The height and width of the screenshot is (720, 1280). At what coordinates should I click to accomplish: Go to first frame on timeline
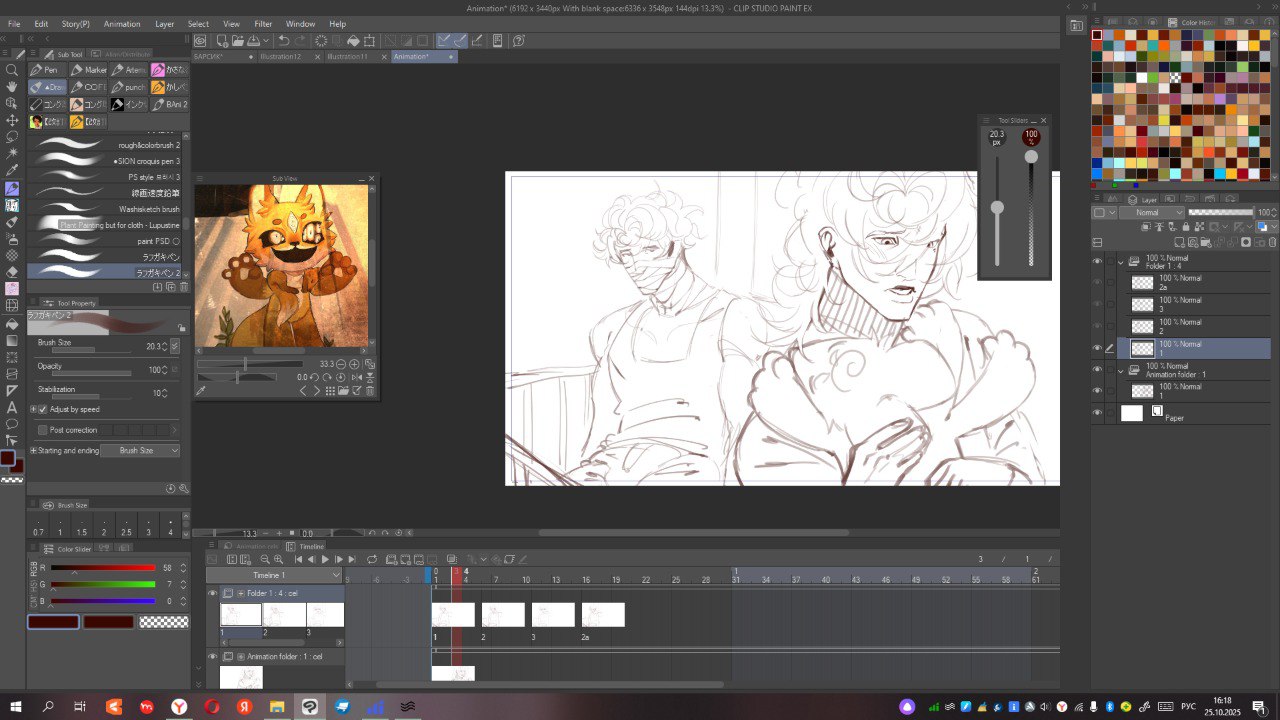coord(298,560)
